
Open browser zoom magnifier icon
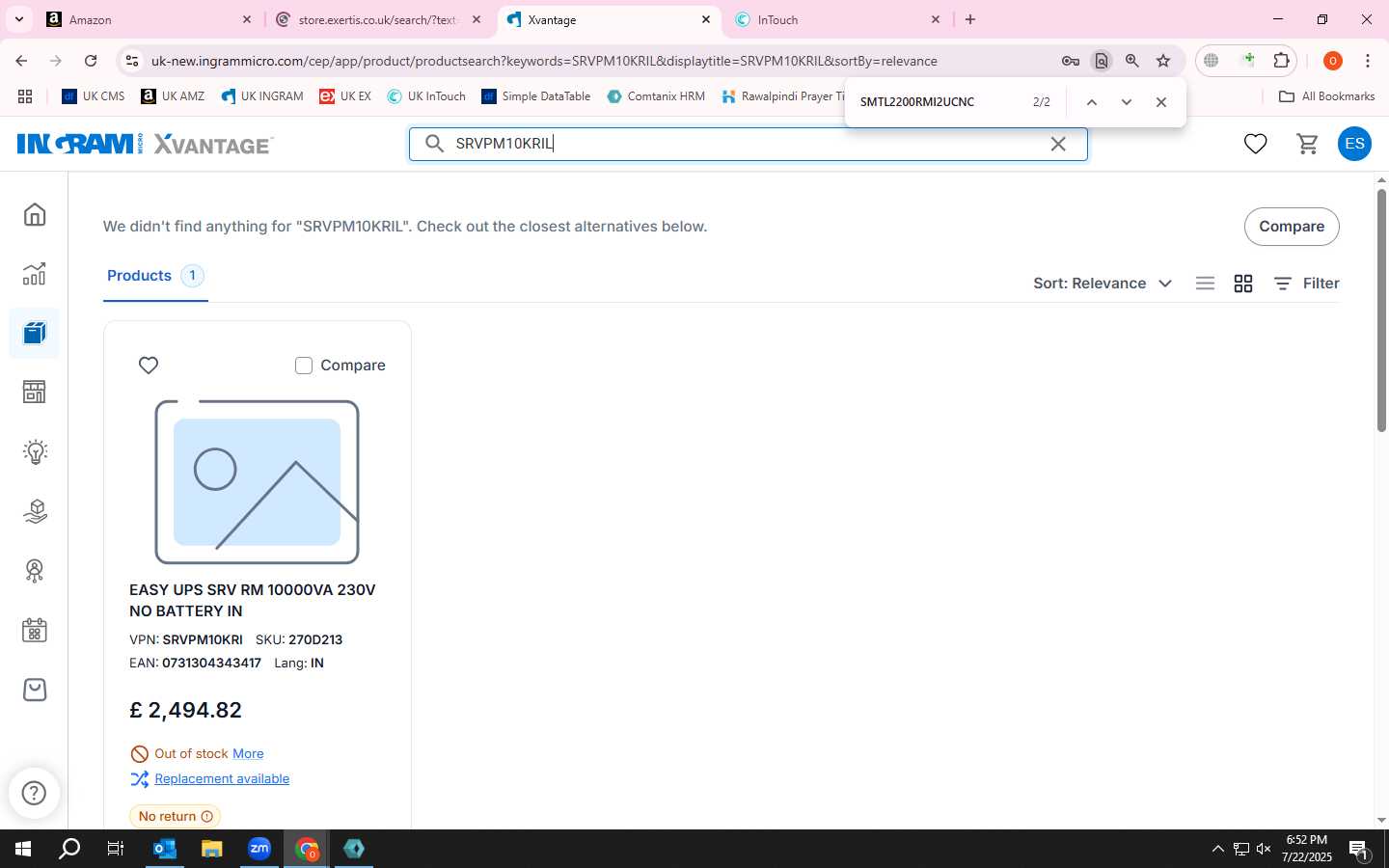[x=1132, y=61]
